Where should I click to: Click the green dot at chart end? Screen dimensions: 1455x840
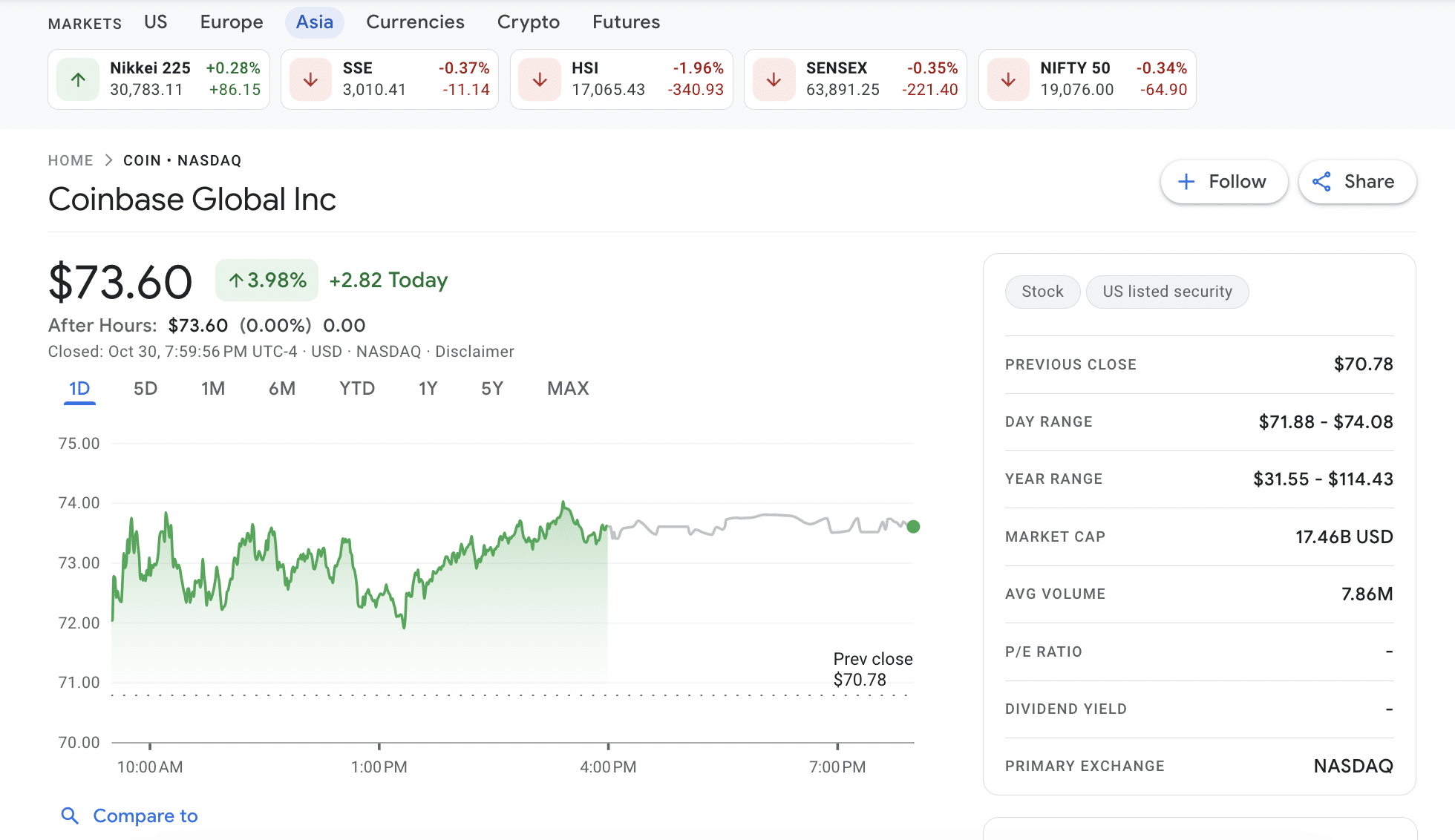click(x=913, y=527)
